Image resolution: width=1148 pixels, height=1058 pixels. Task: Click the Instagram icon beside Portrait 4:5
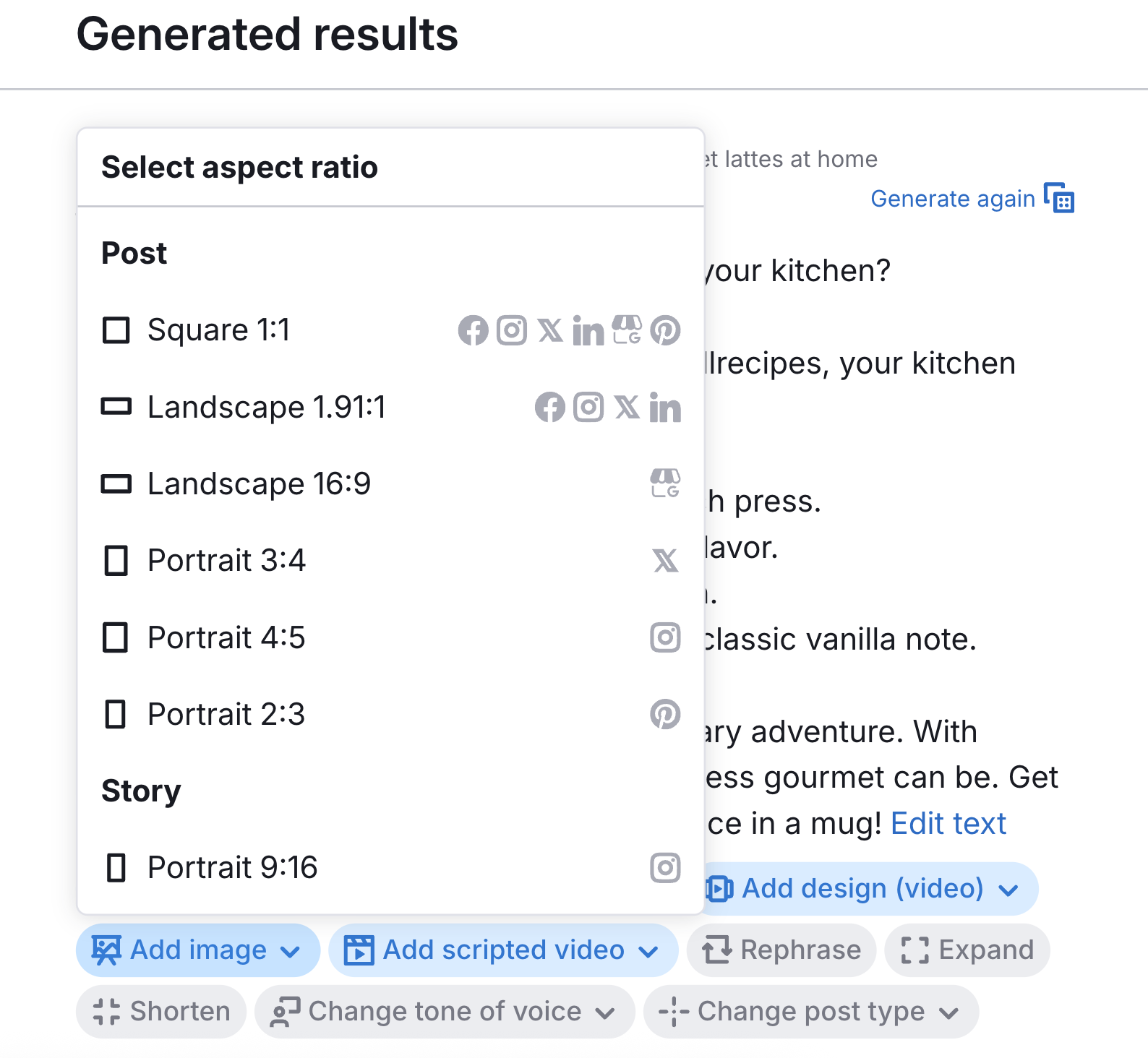(x=666, y=638)
